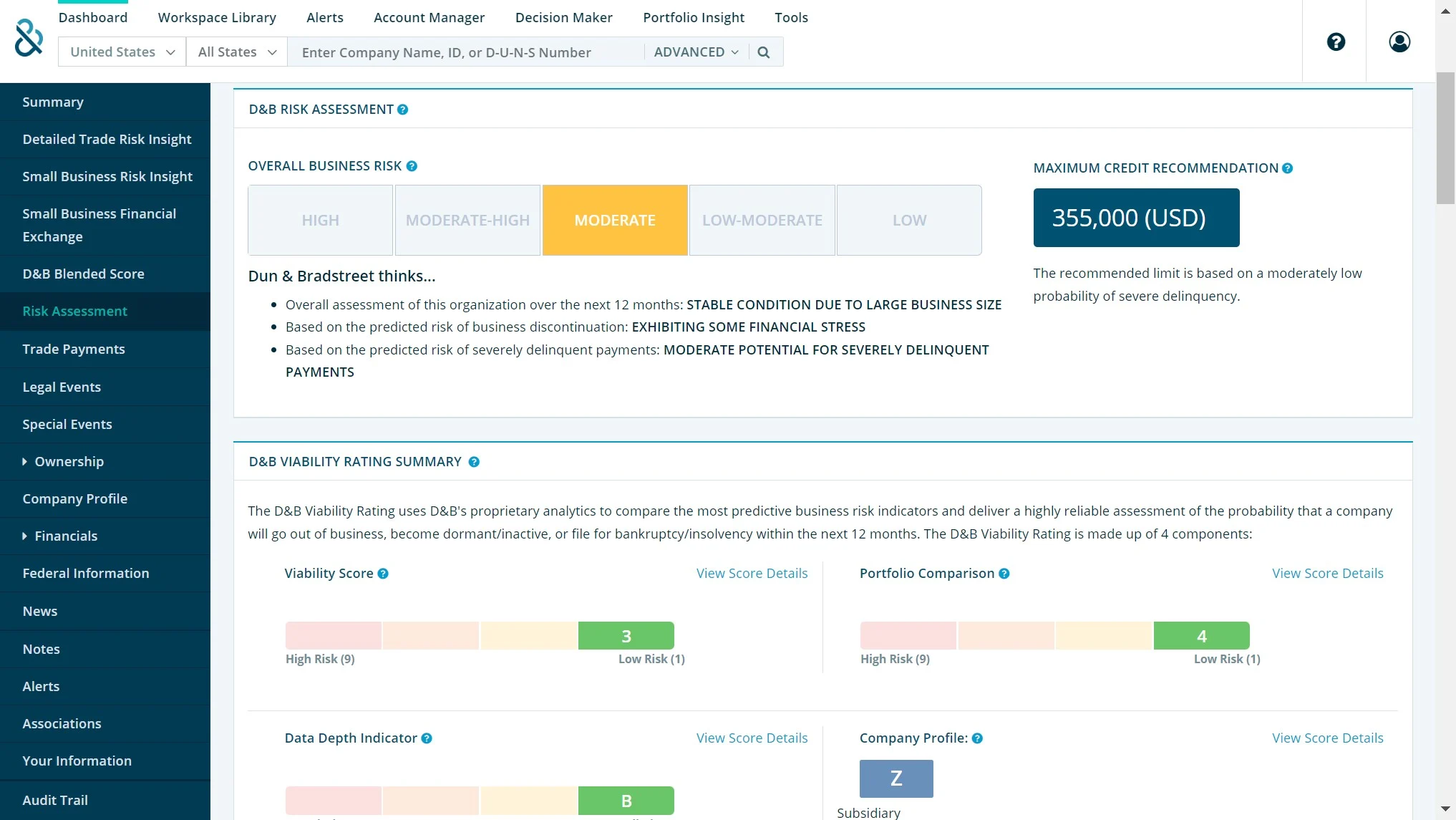Image resolution: width=1456 pixels, height=820 pixels.
Task: Click help icon next to Portfolio Comparison
Action: [x=1004, y=574]
